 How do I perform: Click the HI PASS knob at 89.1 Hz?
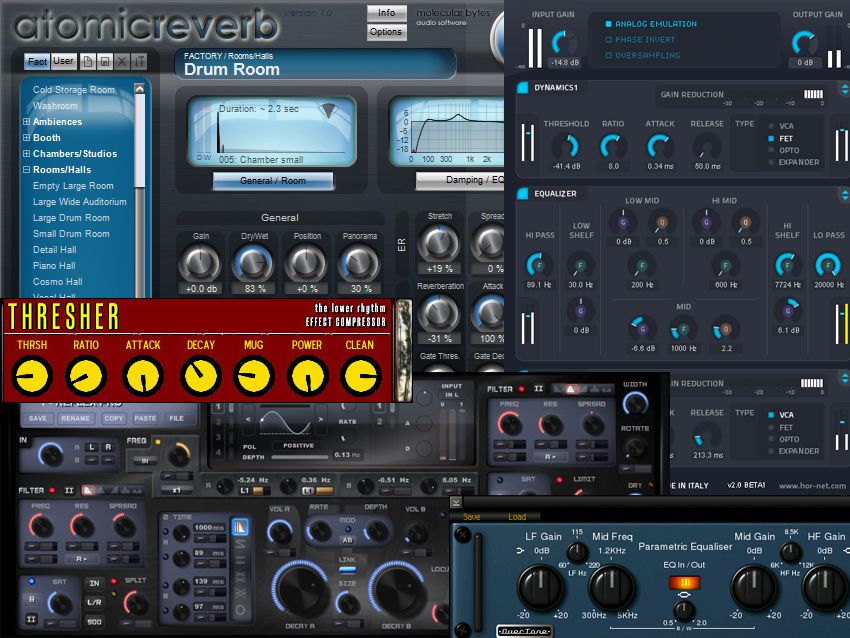point(538,265)
